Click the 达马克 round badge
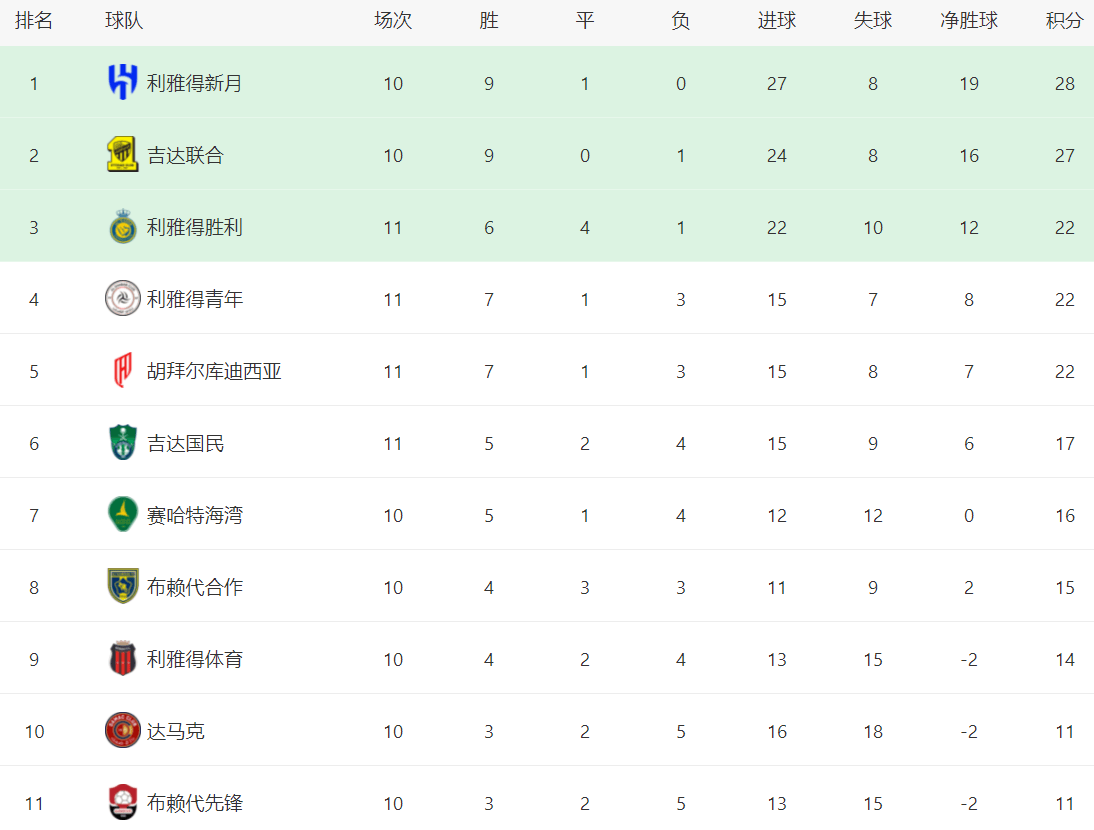Screen dimensions: 1094x830 pyautogui.click(x=123, y=730)
